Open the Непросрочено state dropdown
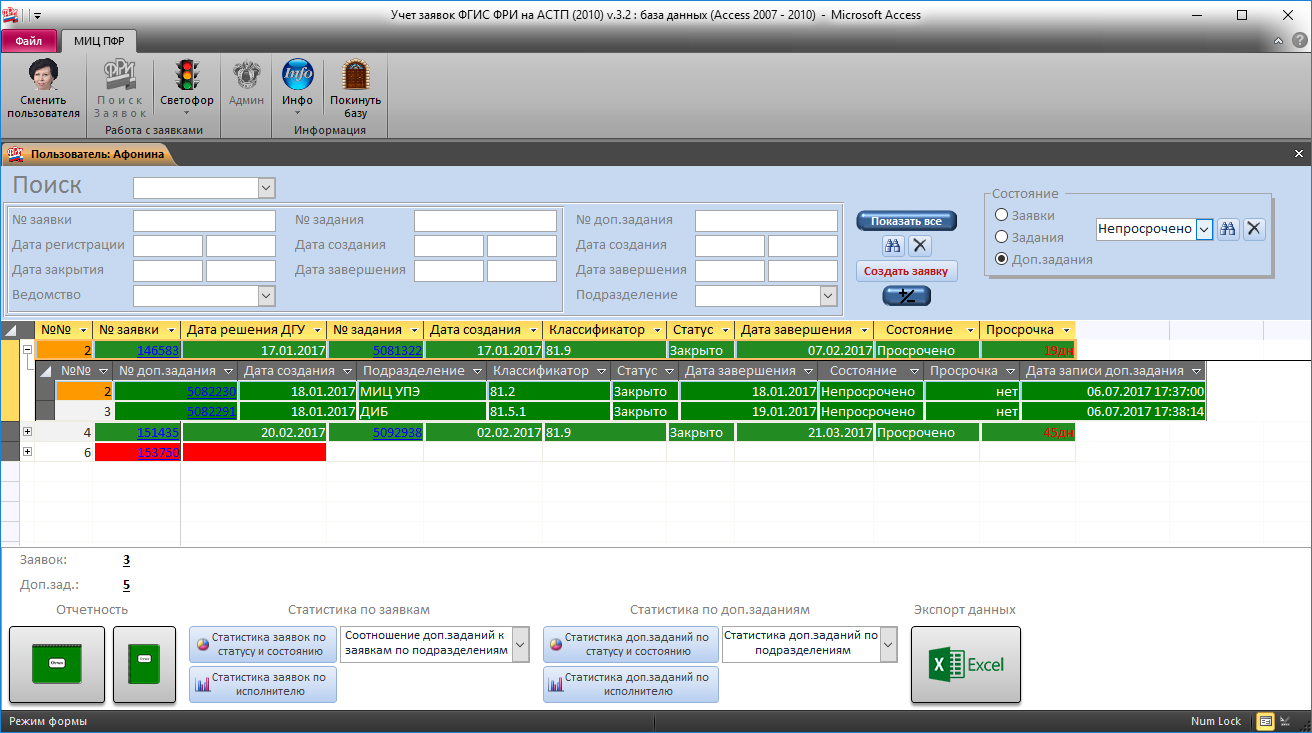 [x=1204, y=229]
